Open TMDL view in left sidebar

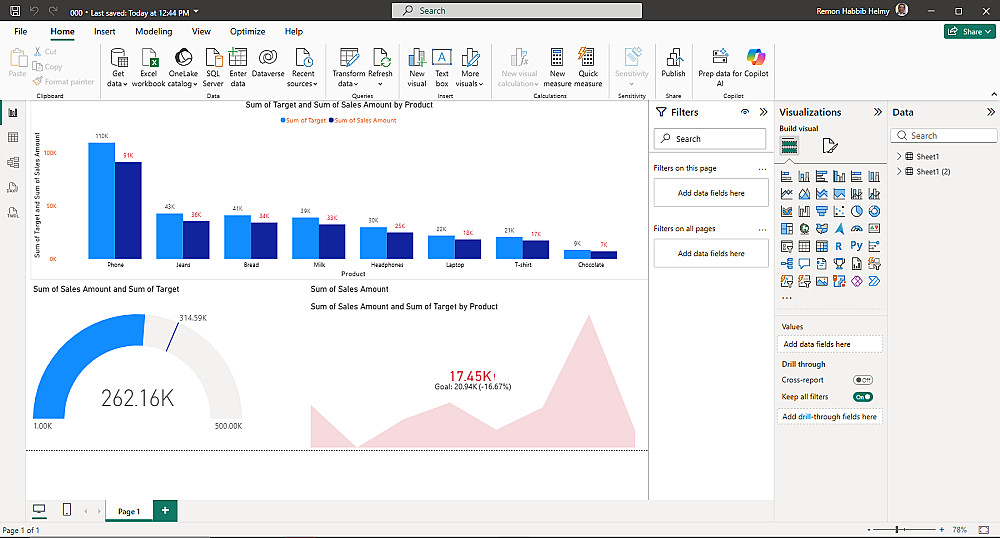13,212
